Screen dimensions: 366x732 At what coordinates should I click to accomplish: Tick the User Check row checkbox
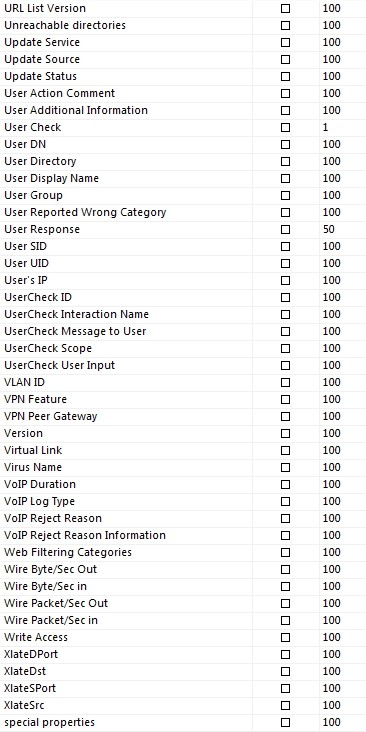(x=285, y=127)
